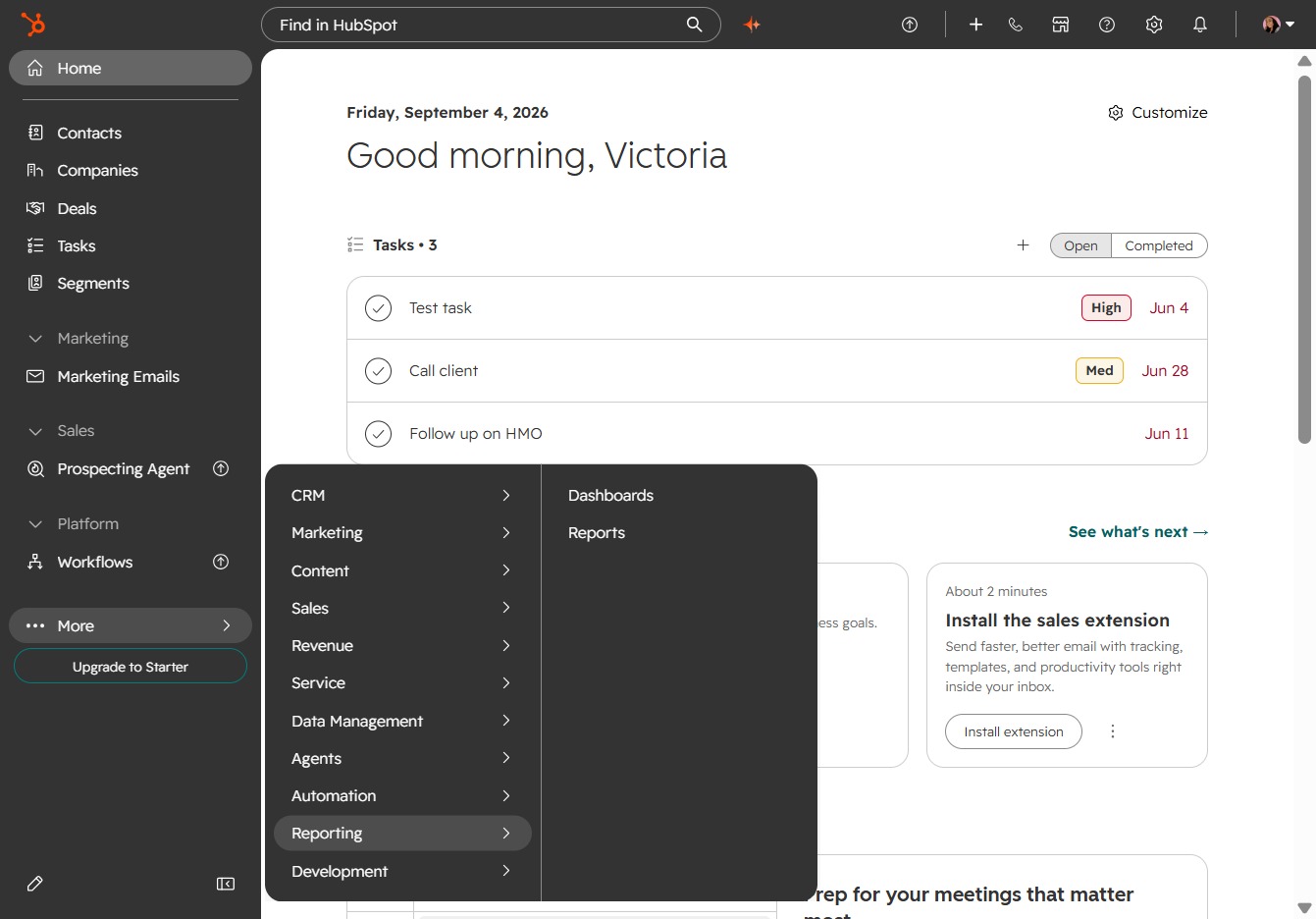Image resolution: width=1316 pixels, height=919 pixels.
Task: Click the Home icon in sidebar
Action: pyautogui.click(x=35, y=68)
